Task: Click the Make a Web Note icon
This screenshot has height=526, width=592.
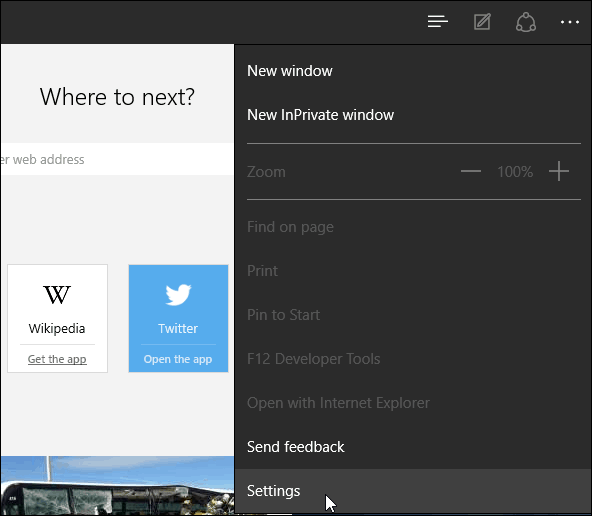Action: pyautogui.click(x=482, y=22)
